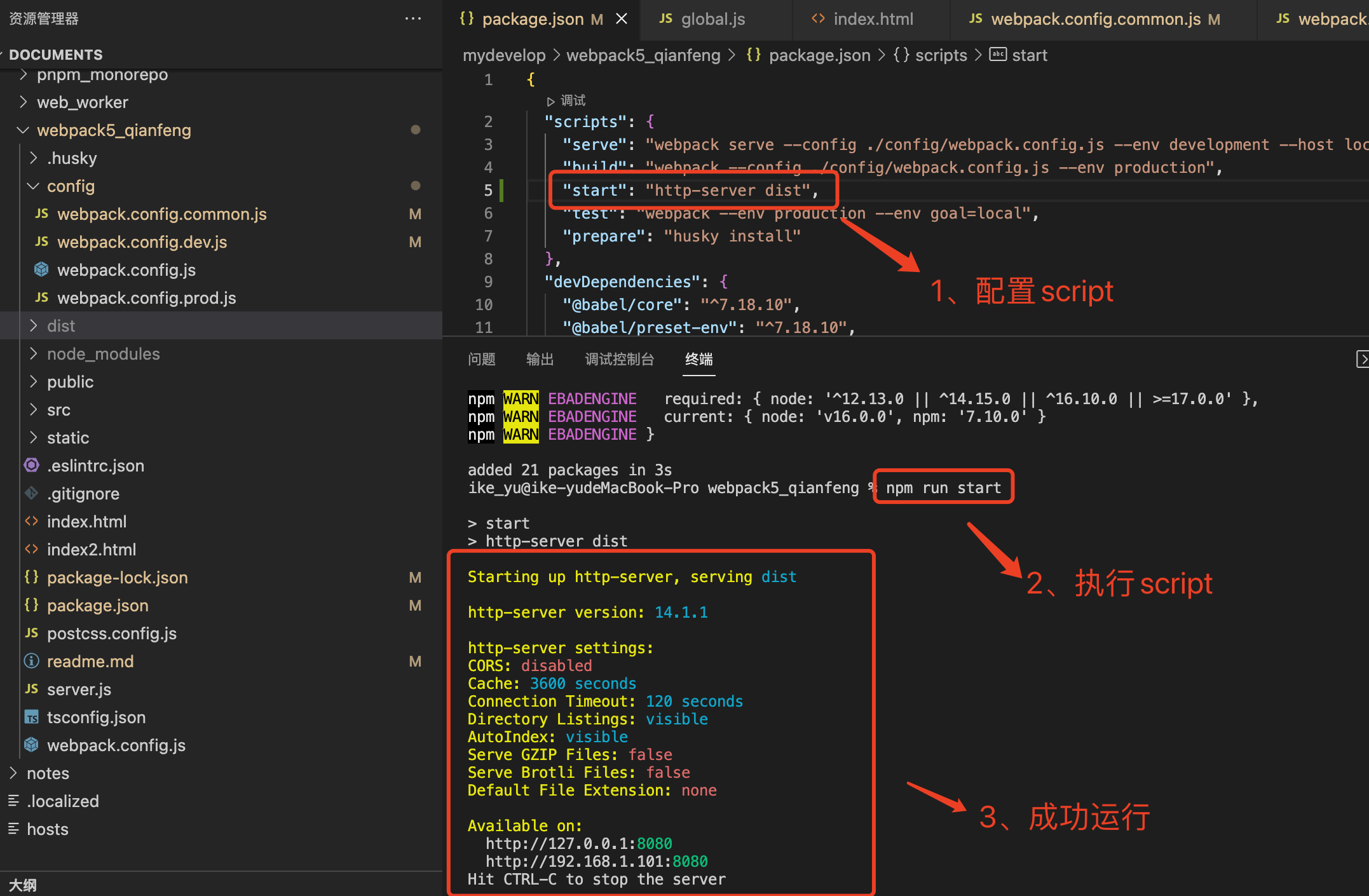Open the 问题 panel tab
The width and height of the screenshot is (1369, 896).
coord(481,359)
